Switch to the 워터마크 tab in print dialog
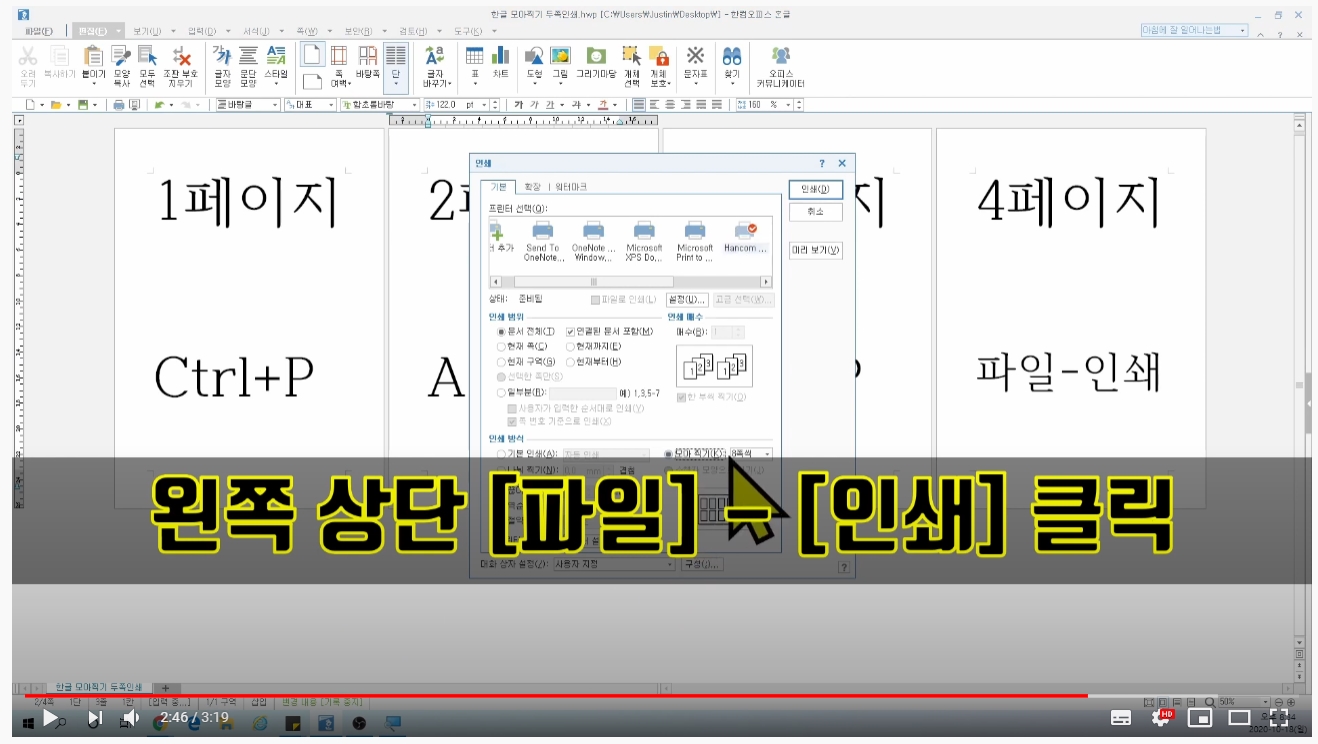 tap(570, 187)
